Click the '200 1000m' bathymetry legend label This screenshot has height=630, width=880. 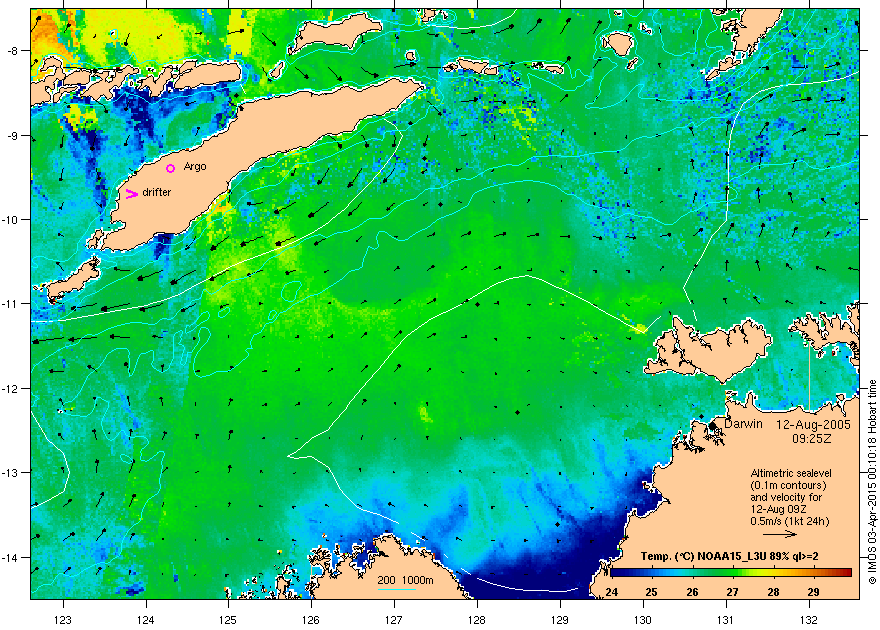point(405,580)
